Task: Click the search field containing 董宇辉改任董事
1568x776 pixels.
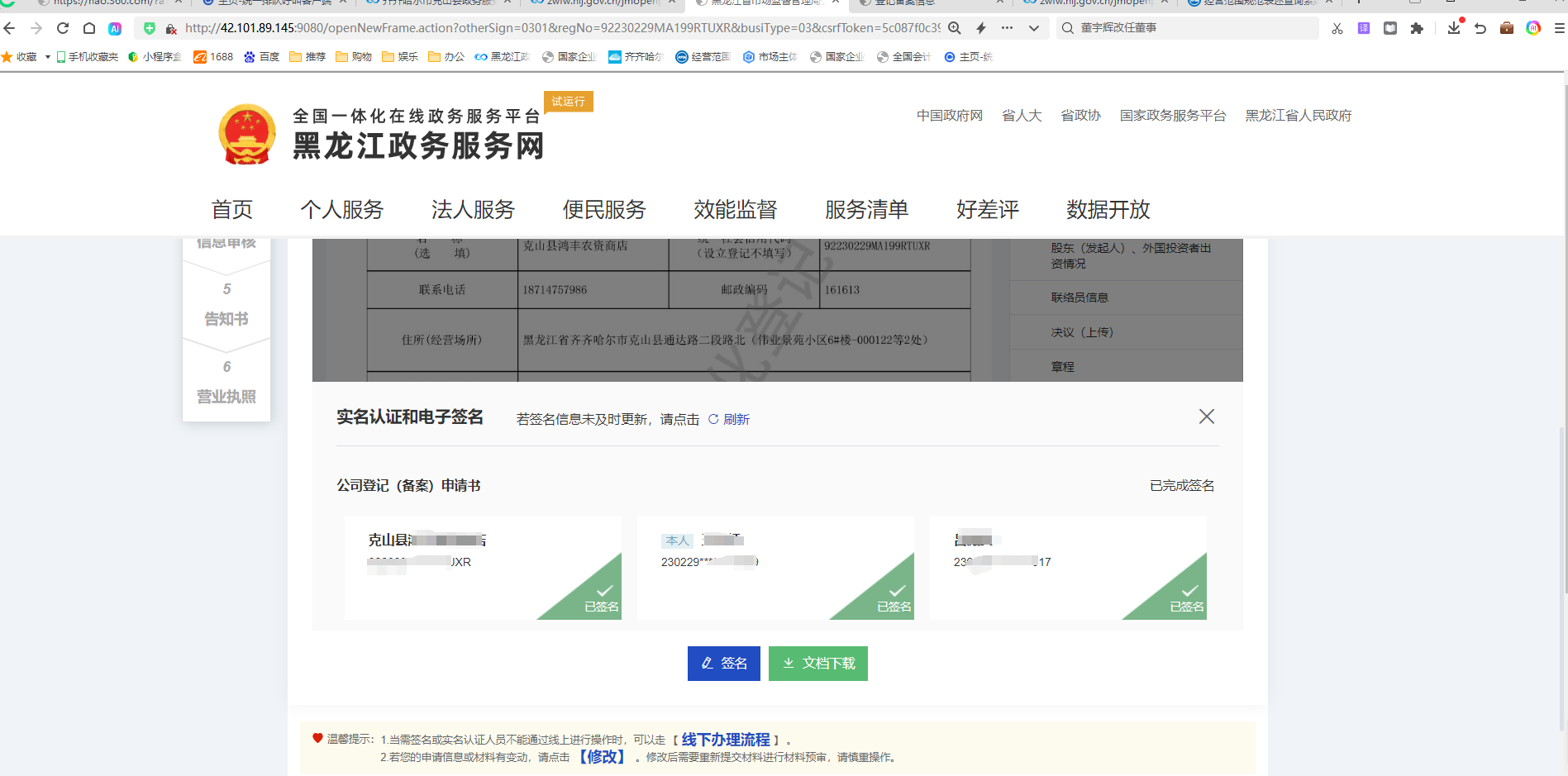Action: tap(1187, 28)
